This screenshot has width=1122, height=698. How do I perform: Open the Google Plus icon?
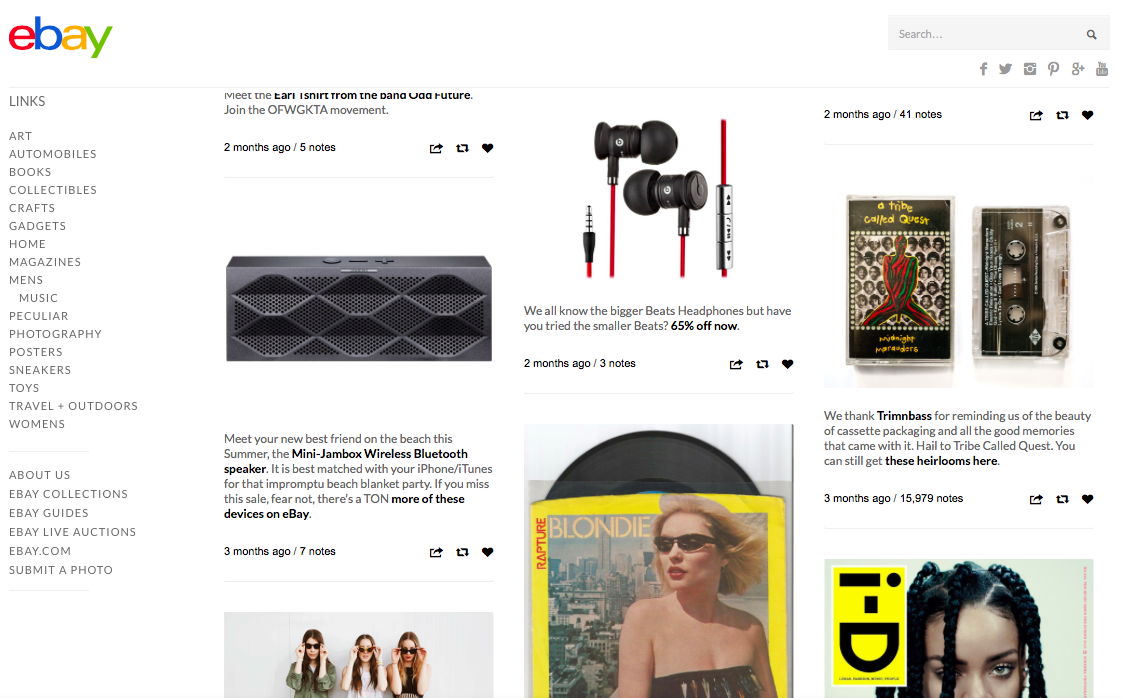[x=1078, y=69]
